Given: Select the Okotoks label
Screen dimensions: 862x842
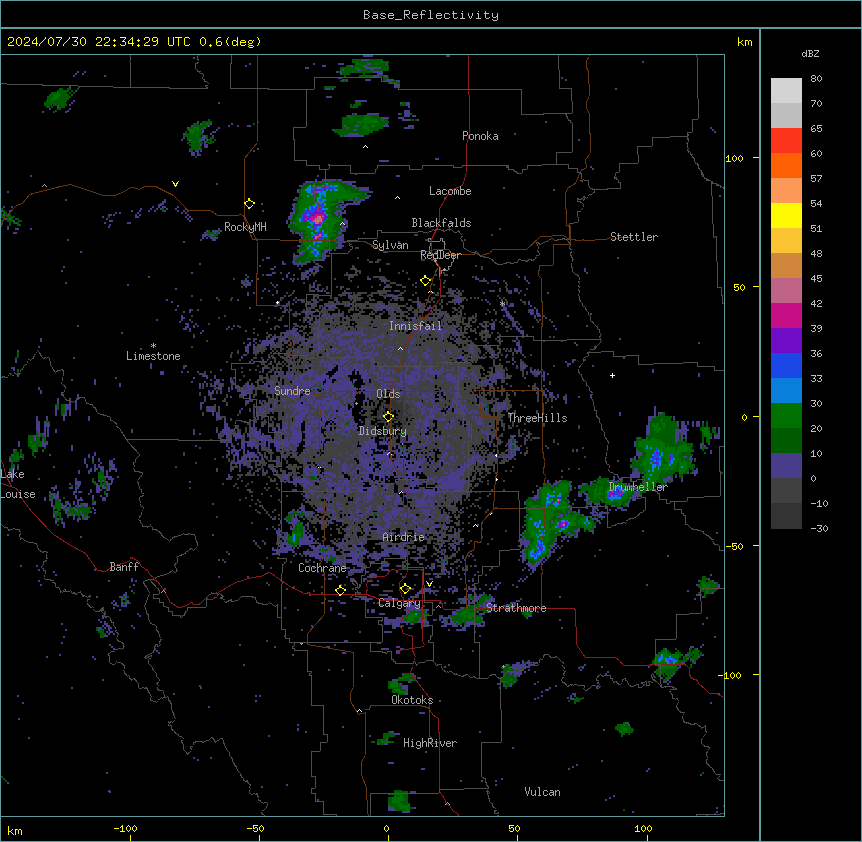Looking at the screenshot, I should tap(412, 700).
